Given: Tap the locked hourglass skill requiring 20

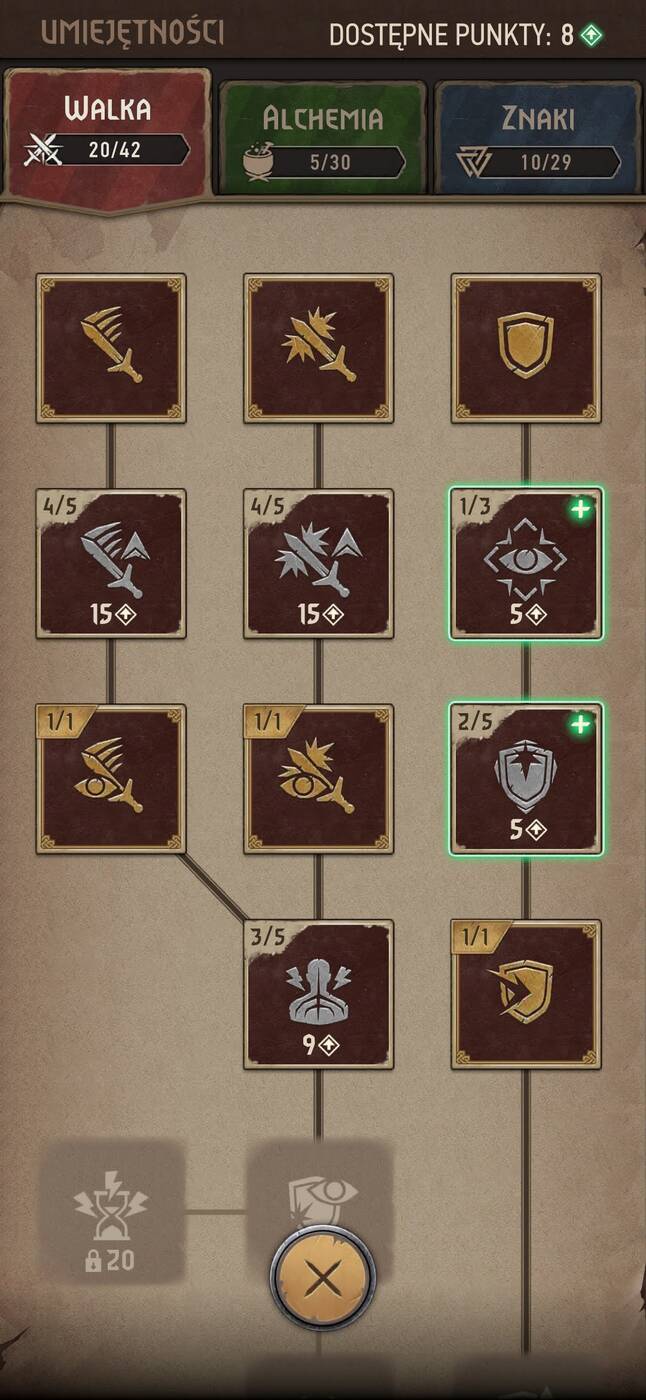Looking at the screenshot, I should pyautogui.click(x=111, y=1211).
